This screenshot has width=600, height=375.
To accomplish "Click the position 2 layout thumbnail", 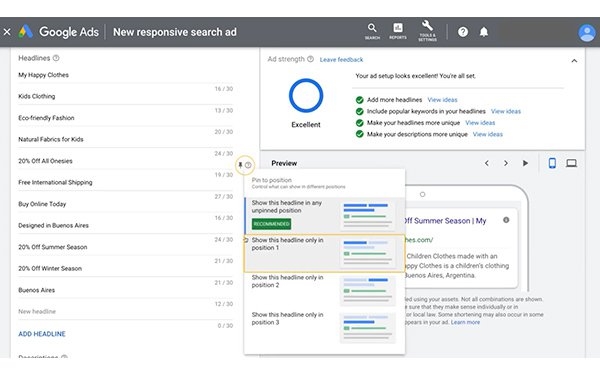I will point(367,290).
